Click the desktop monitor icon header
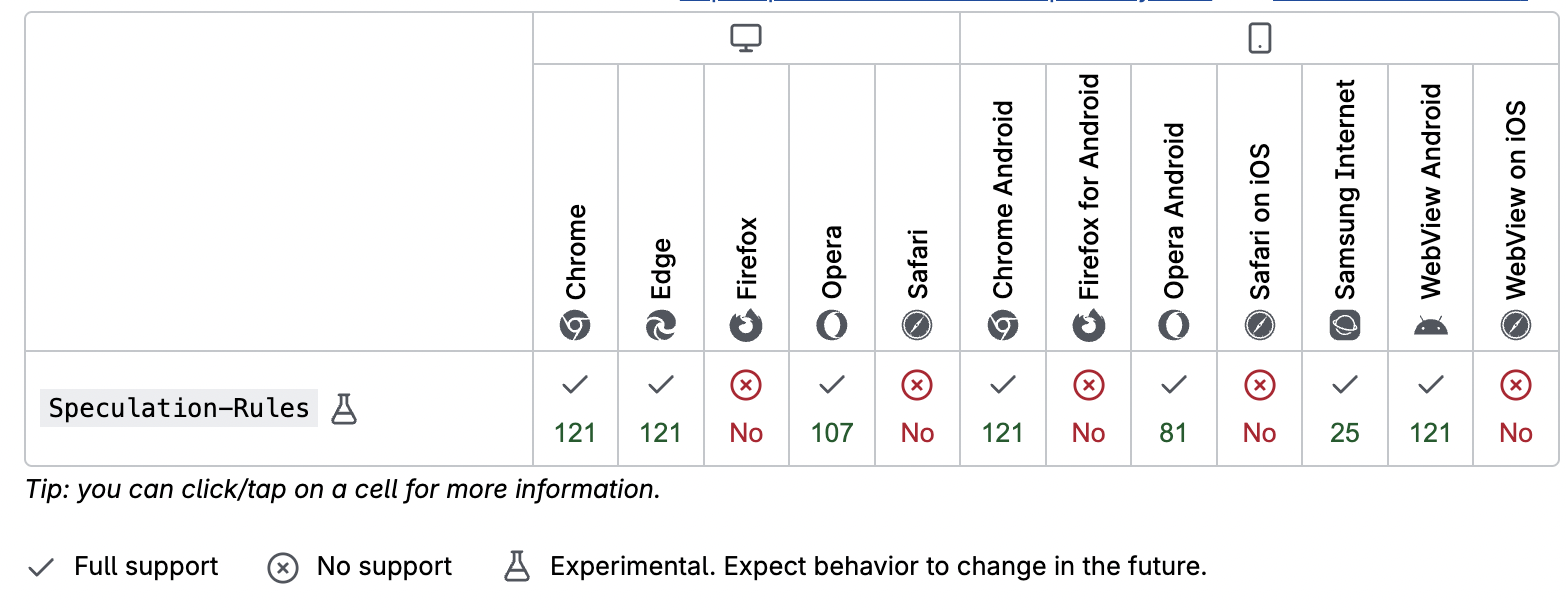The width and height of the screenshot is (1566, 610). click(x=746, y=39)
